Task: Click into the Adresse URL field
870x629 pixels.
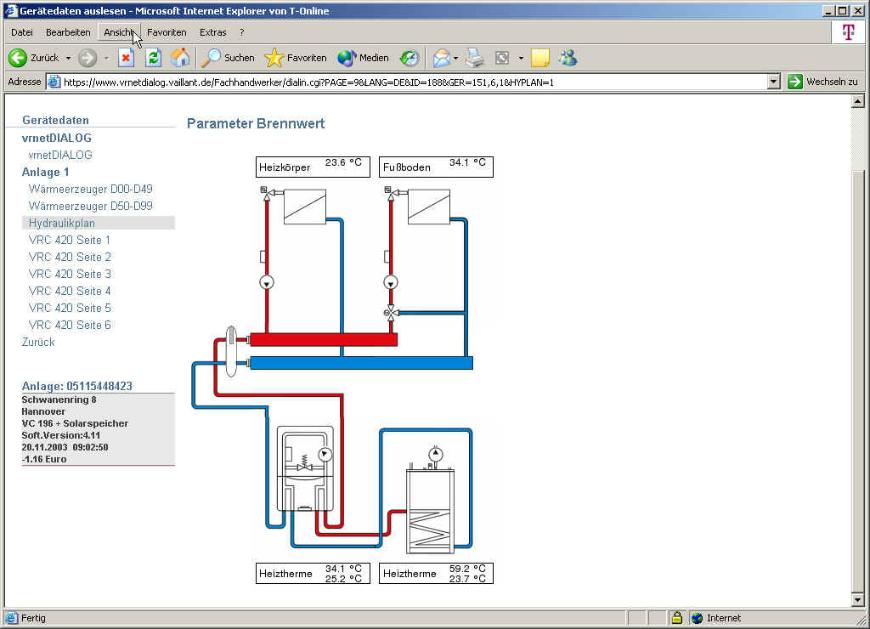Action: tap(400, 82)
